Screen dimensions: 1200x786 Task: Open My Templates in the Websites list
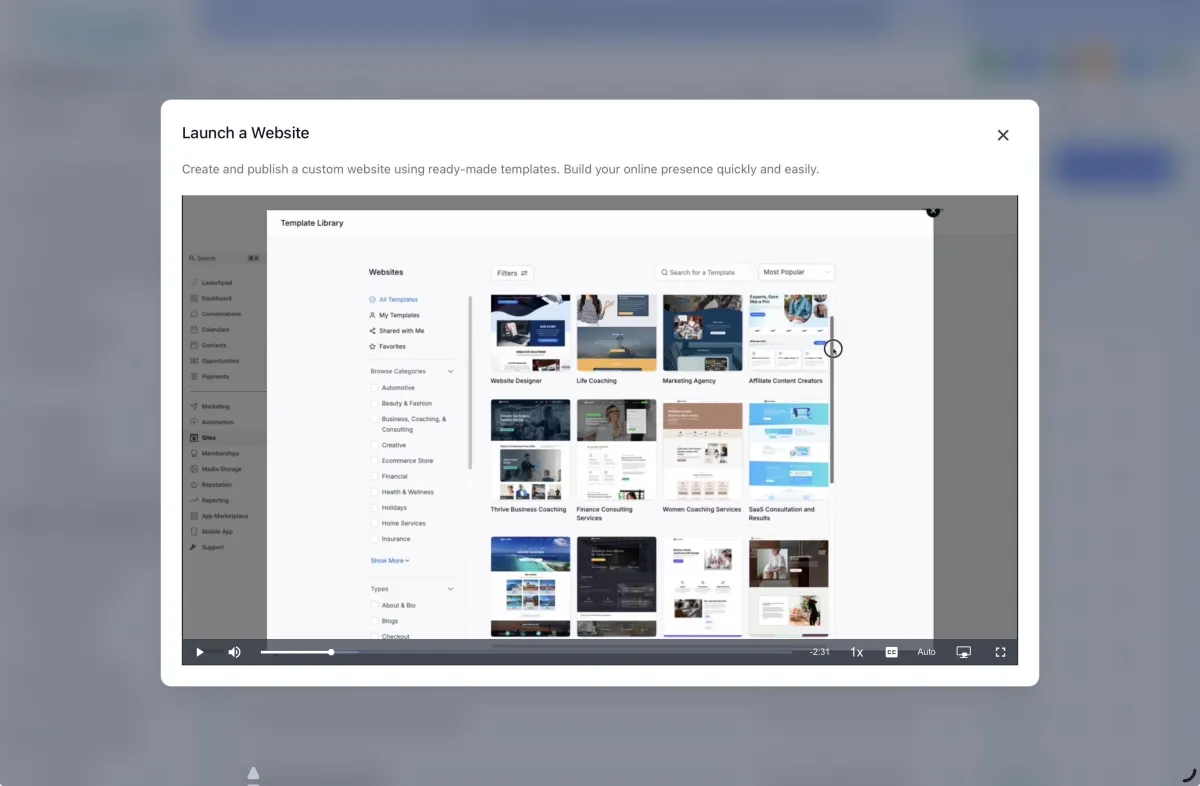394,315
